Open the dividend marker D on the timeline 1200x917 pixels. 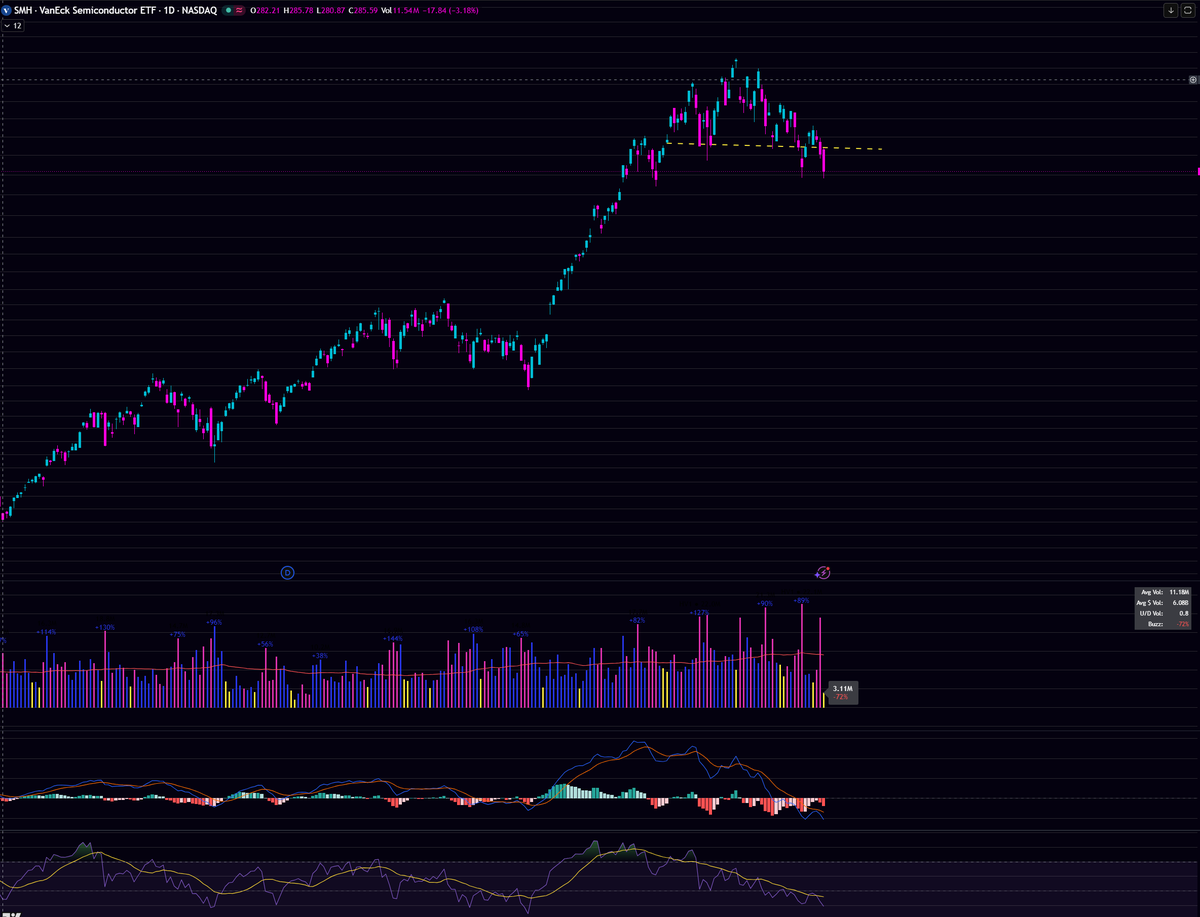click(287, 573)
